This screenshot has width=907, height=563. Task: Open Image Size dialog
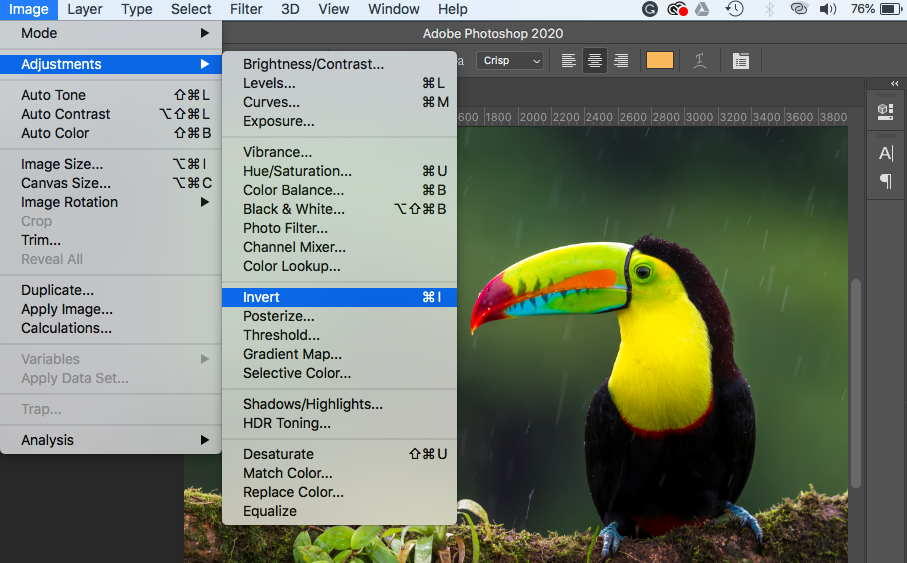pyautogui.click(x=110, y=164)
